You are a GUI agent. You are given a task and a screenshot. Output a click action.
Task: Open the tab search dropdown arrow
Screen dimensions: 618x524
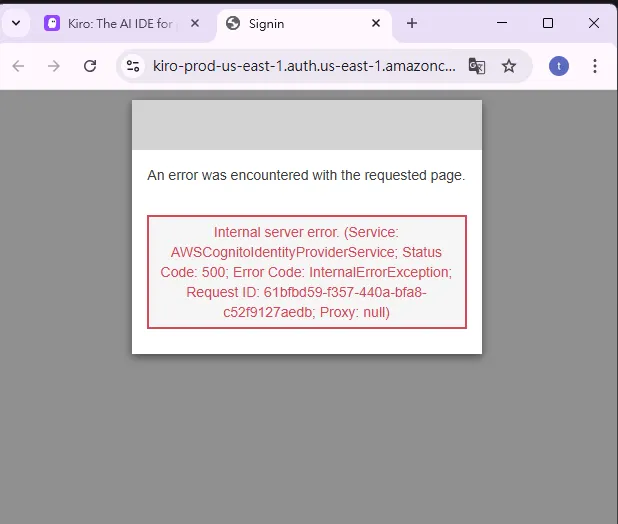click(x=16, y=23)
